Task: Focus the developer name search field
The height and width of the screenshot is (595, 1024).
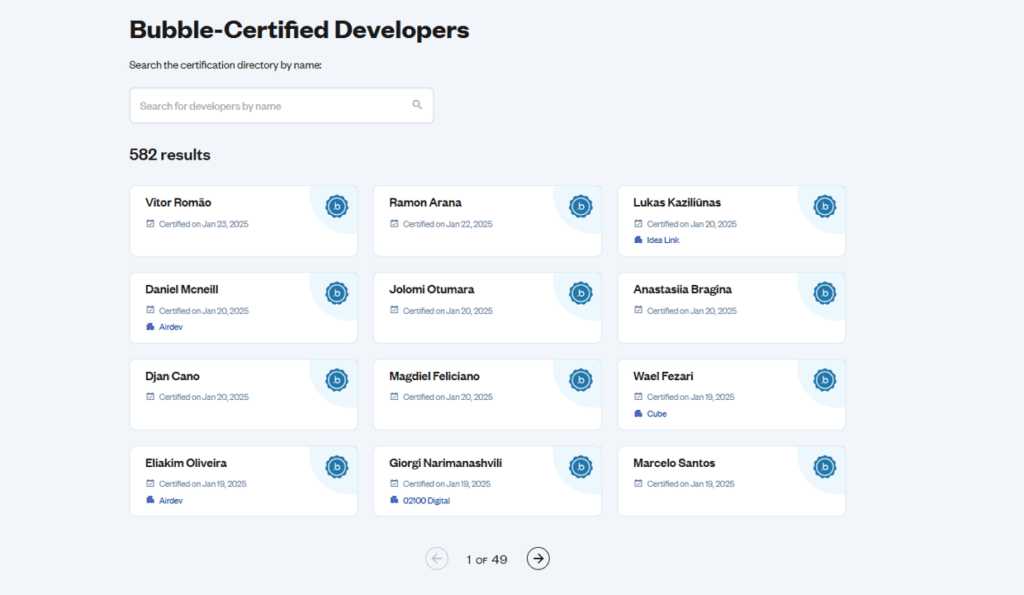Action: click(x=281, y=105)
